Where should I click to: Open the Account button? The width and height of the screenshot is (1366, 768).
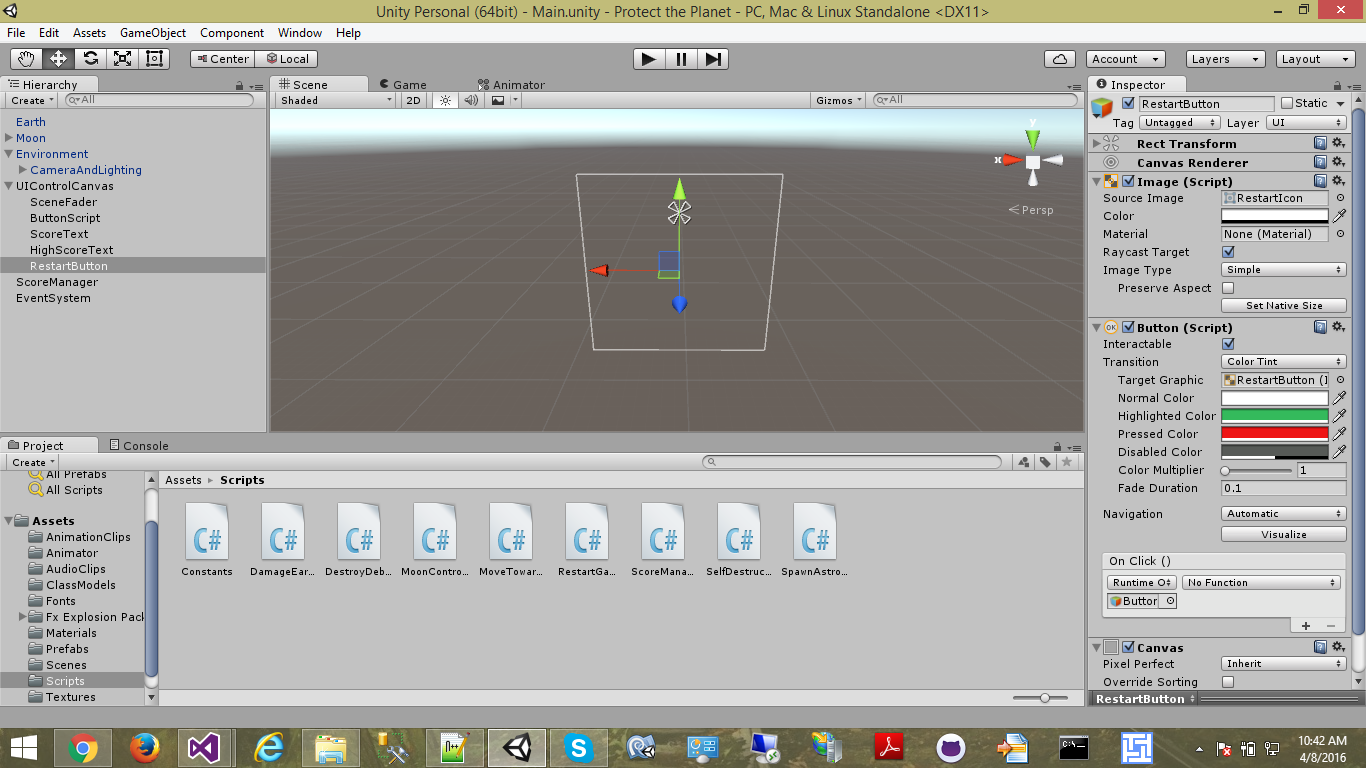pyautogui.click(x=1126, y=59)
